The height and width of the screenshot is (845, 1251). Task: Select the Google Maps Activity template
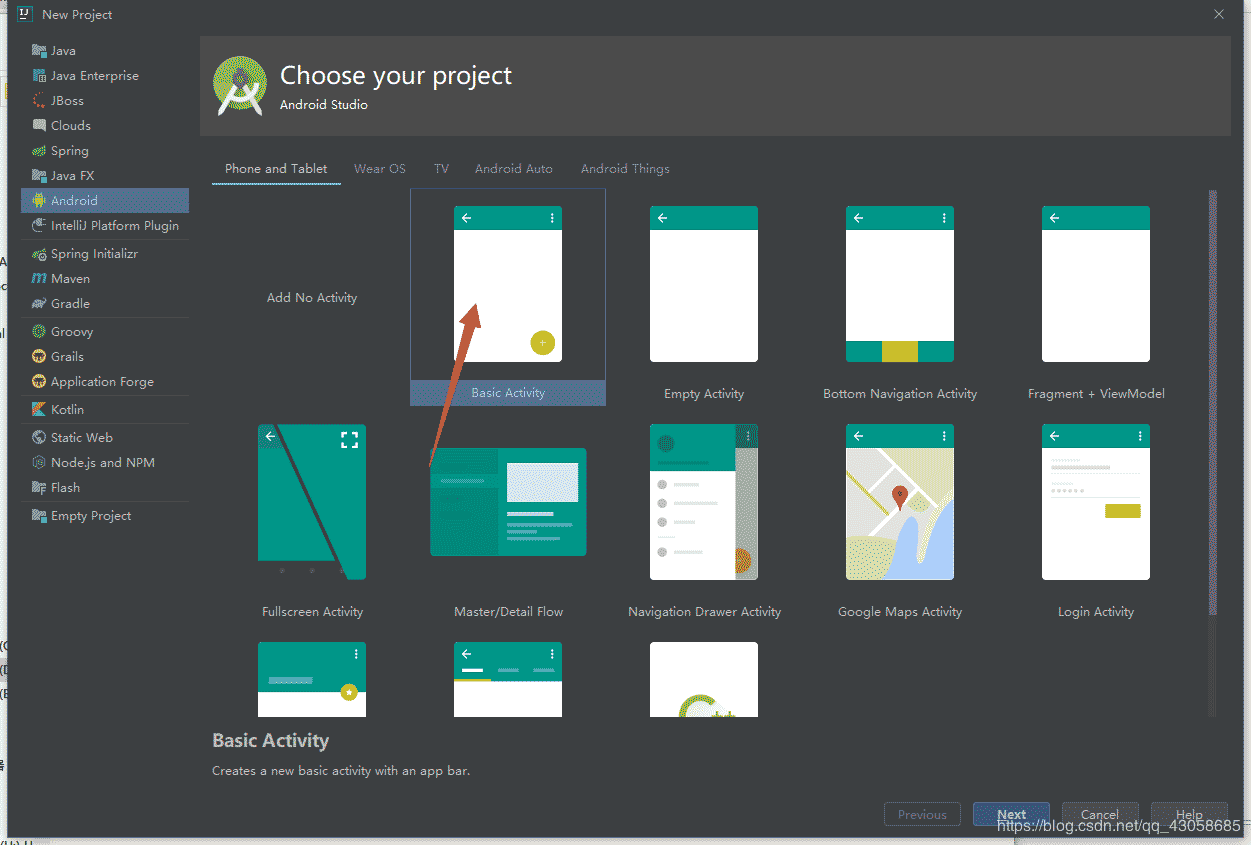[899, 503]
